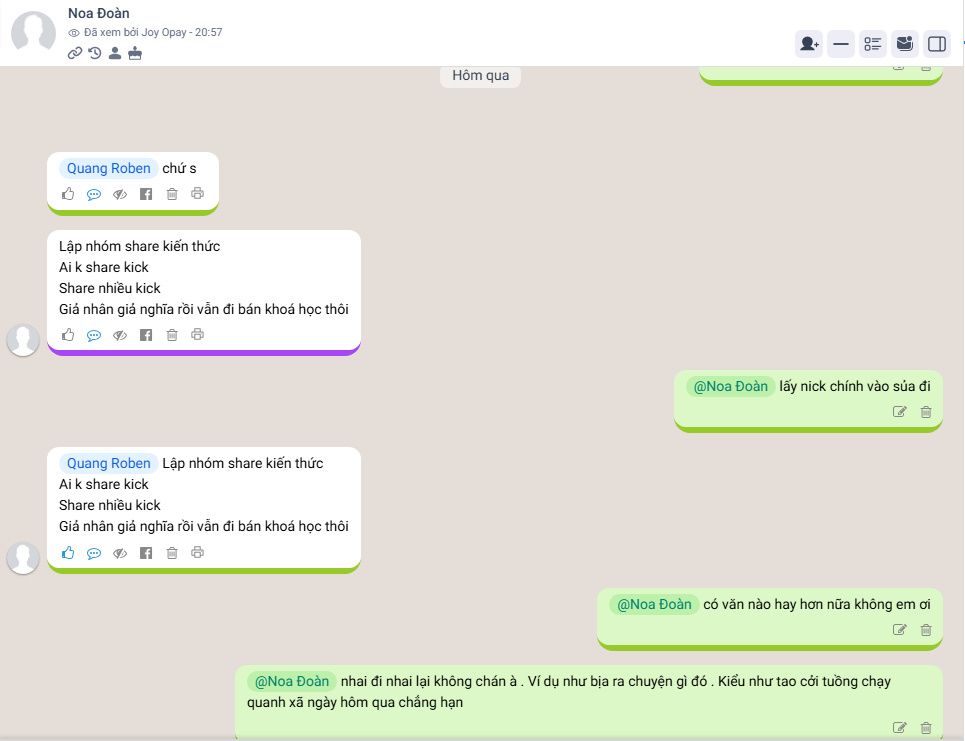The image size is (965, 741).
Task: Unlike the last Quang Roben comment
Action: coord(68,553)
